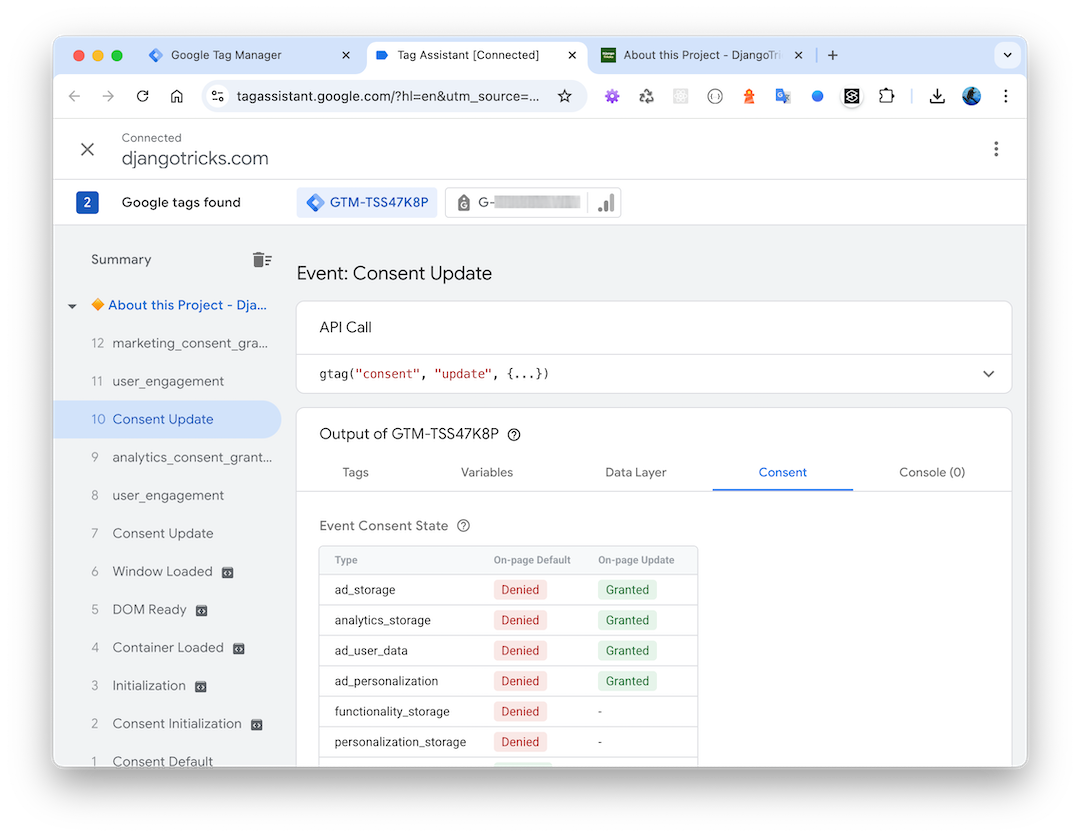Screen dimensions: 1080x837
Task: Click the ad_storage row's Granted badge
Action: [627, 590]
